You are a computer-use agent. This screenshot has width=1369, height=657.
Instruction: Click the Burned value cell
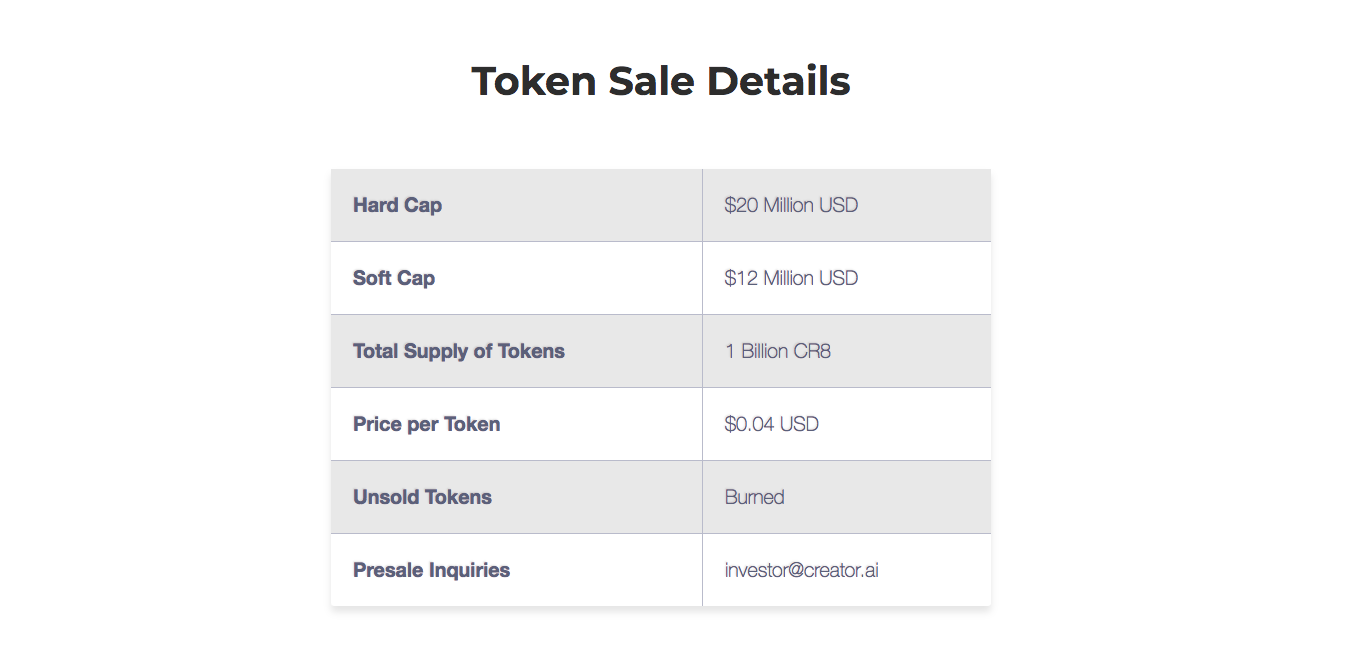click(846, 497)
